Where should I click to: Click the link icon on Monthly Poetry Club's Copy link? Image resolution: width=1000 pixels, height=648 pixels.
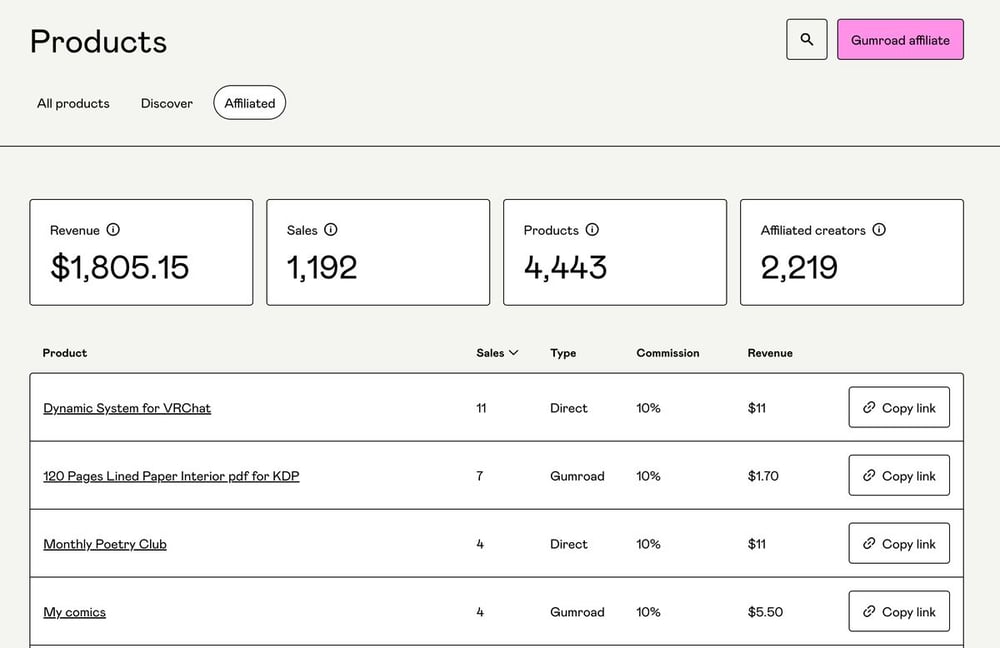click(871, 543)
